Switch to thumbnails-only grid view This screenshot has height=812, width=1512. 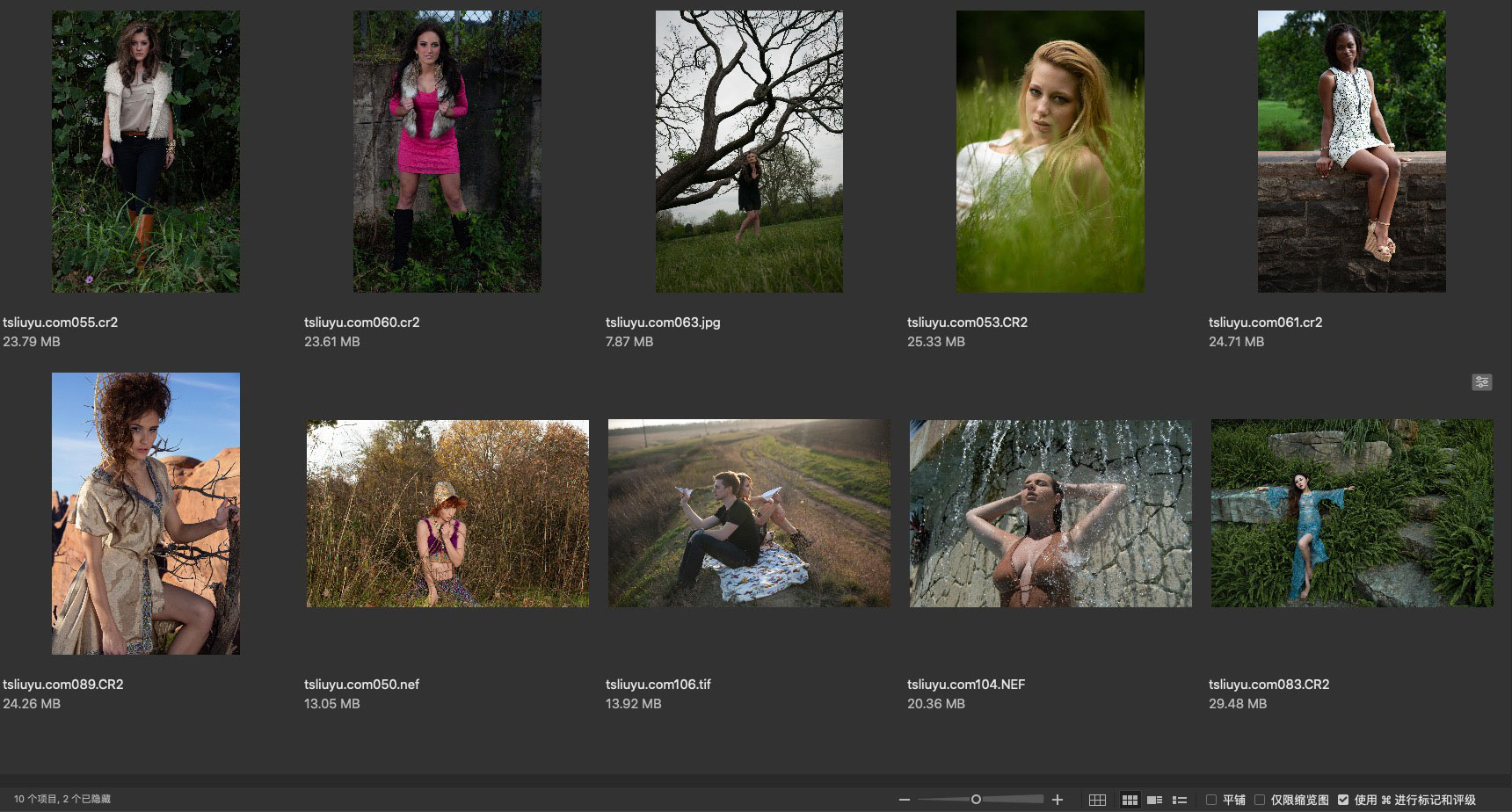(x=1130, y=800)
